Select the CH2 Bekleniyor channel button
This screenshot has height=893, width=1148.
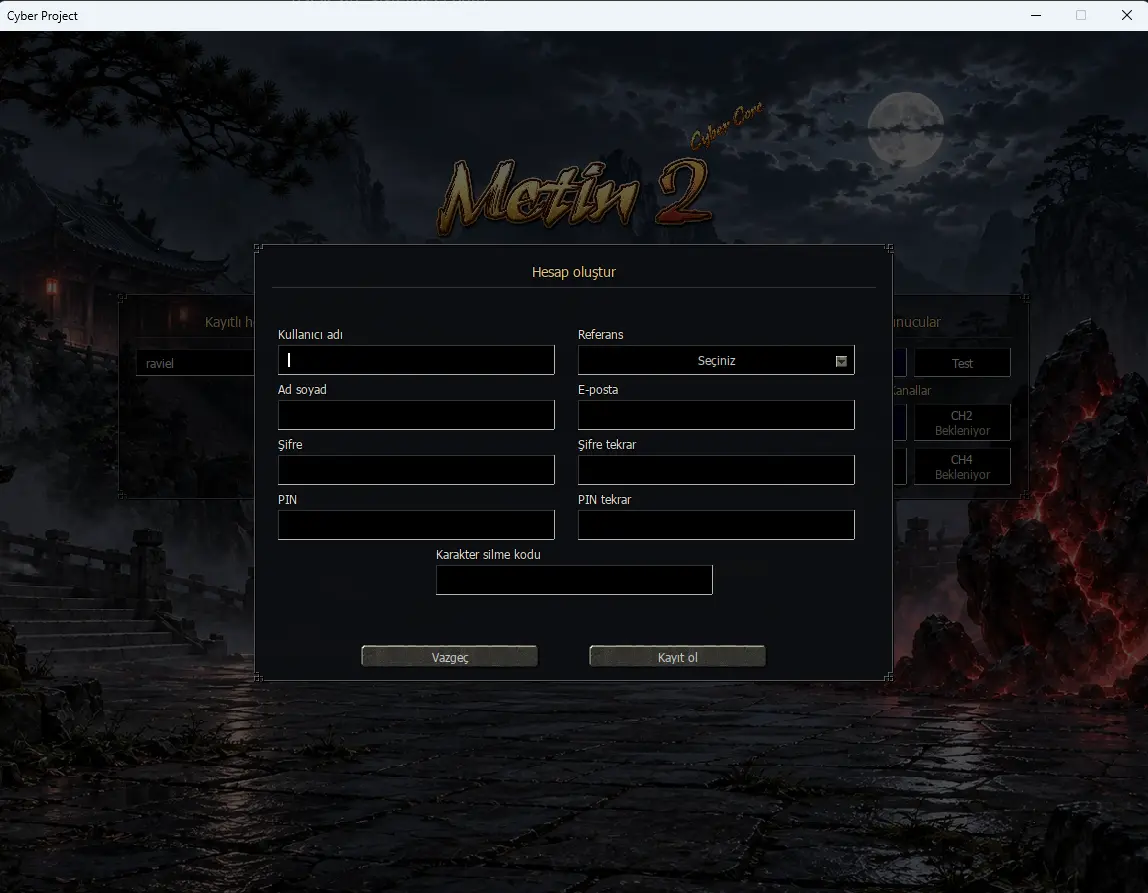pos(962,422)
